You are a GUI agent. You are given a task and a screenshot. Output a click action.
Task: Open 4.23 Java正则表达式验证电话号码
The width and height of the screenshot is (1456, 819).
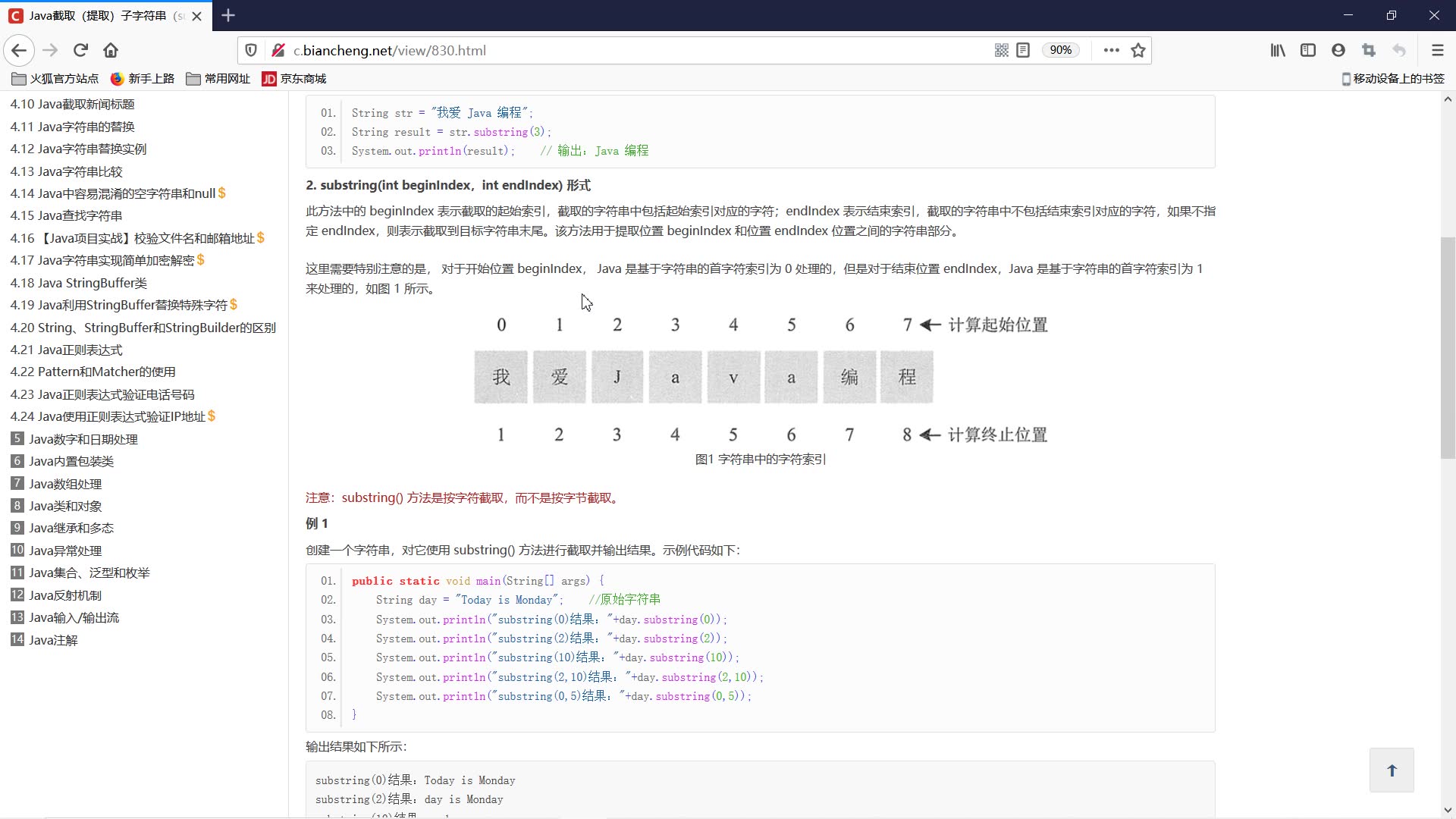tap(102, 394)
